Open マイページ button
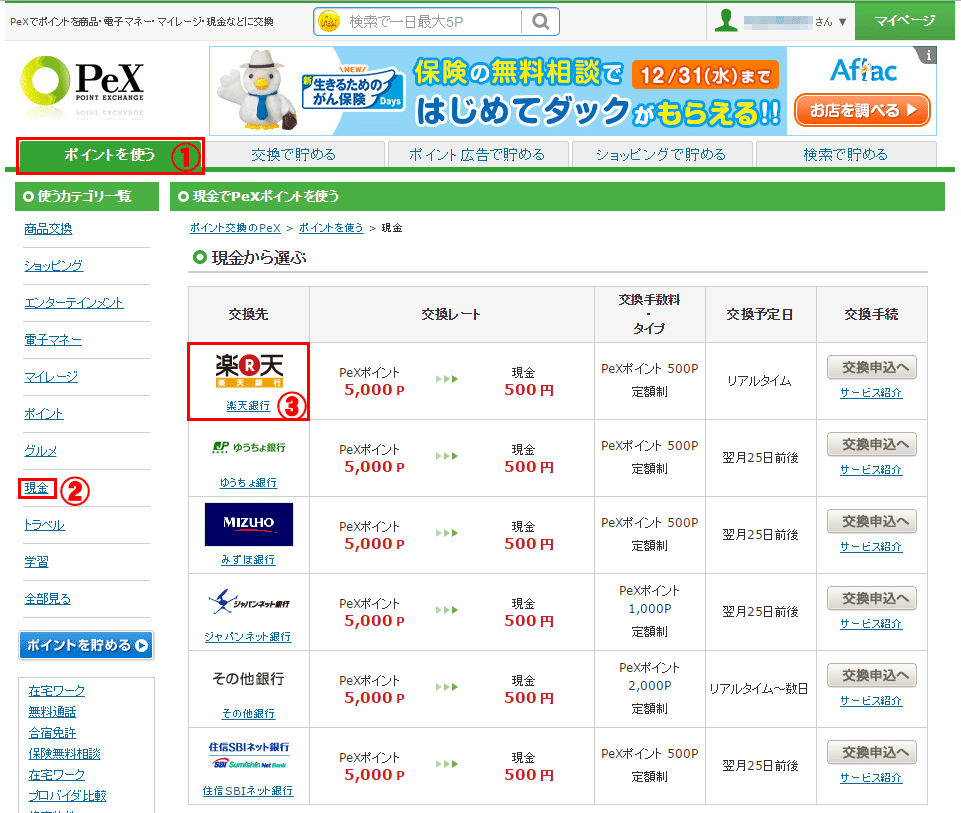The width and height of the screenshot is (961, 813). pyautogui.click(x=905, y=21)
